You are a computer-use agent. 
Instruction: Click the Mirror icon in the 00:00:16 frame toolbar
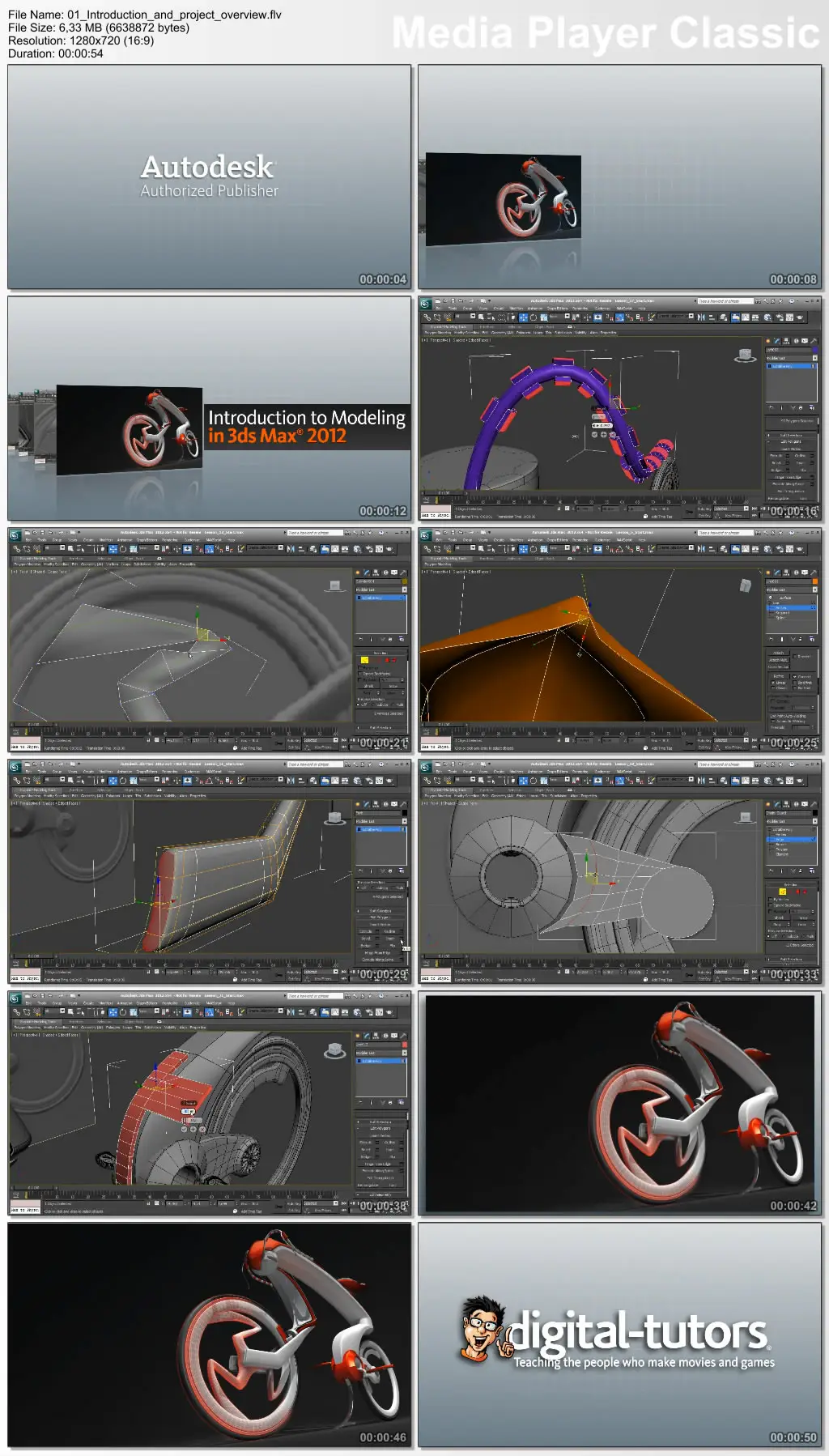[701, 317]
